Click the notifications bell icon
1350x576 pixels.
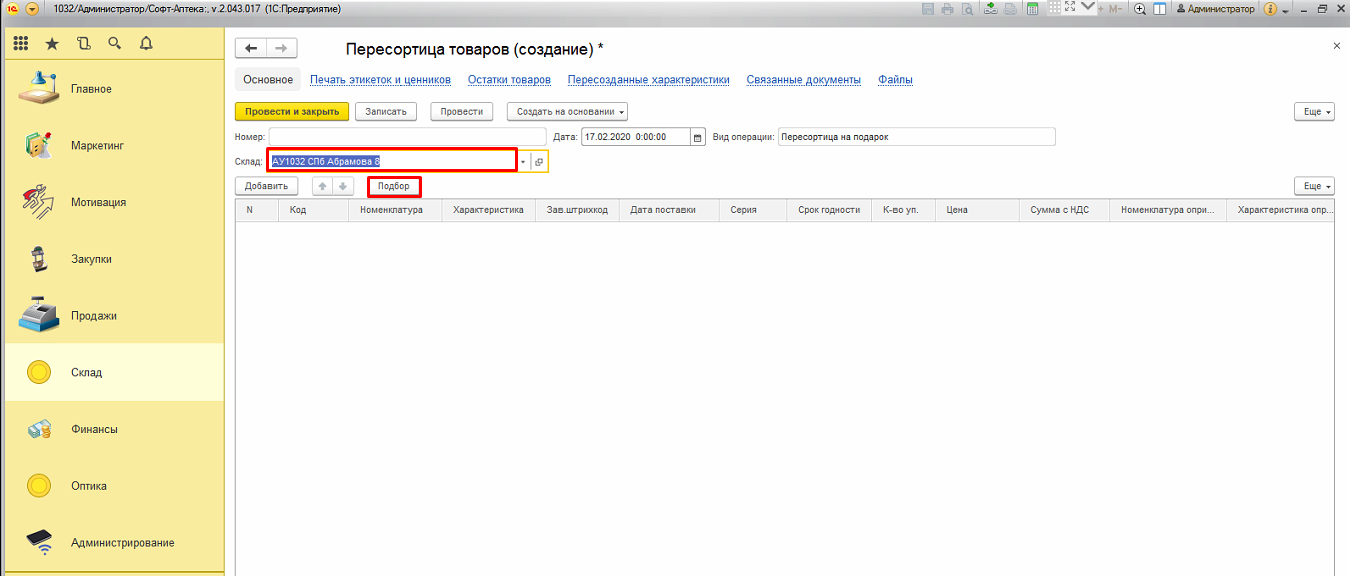coord(146,43)
